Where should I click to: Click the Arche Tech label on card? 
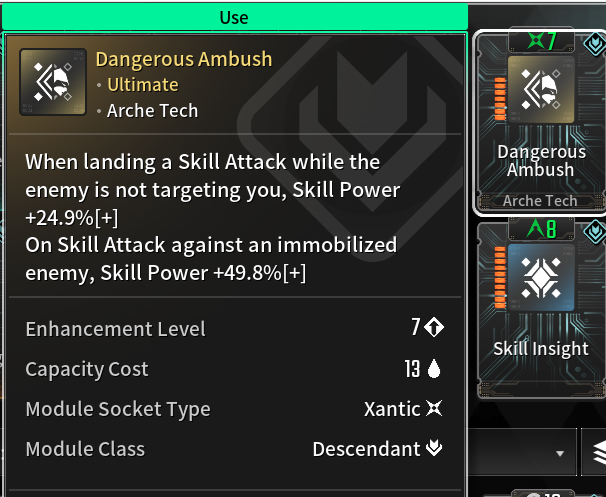point(540,201)
